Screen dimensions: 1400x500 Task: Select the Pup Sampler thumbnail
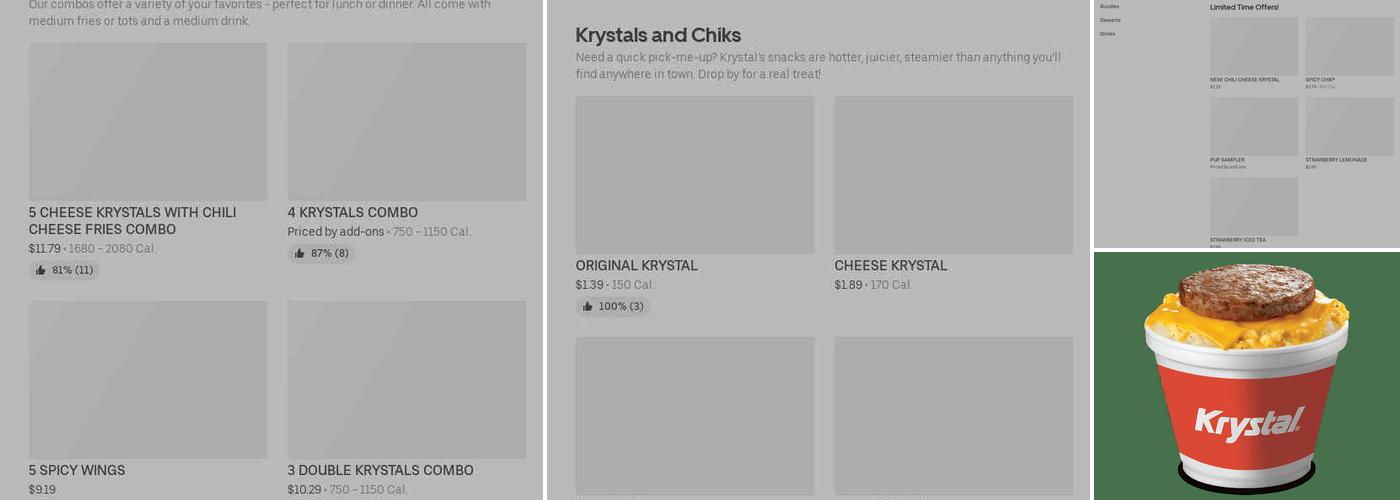tap(1253, 126)
